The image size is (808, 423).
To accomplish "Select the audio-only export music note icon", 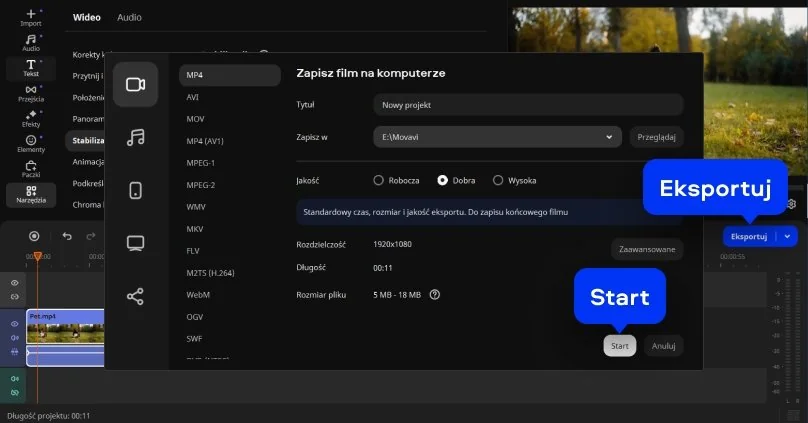I will (x=135, y=137).
